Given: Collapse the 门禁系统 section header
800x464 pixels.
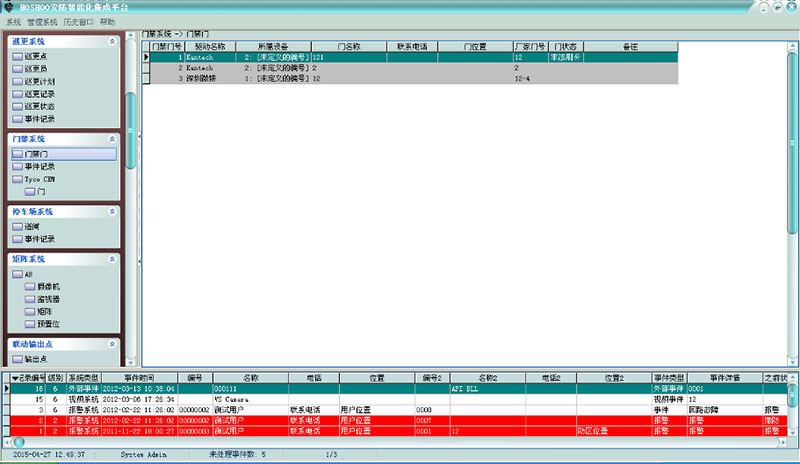Looking at the screenshot, I should 113,139.
